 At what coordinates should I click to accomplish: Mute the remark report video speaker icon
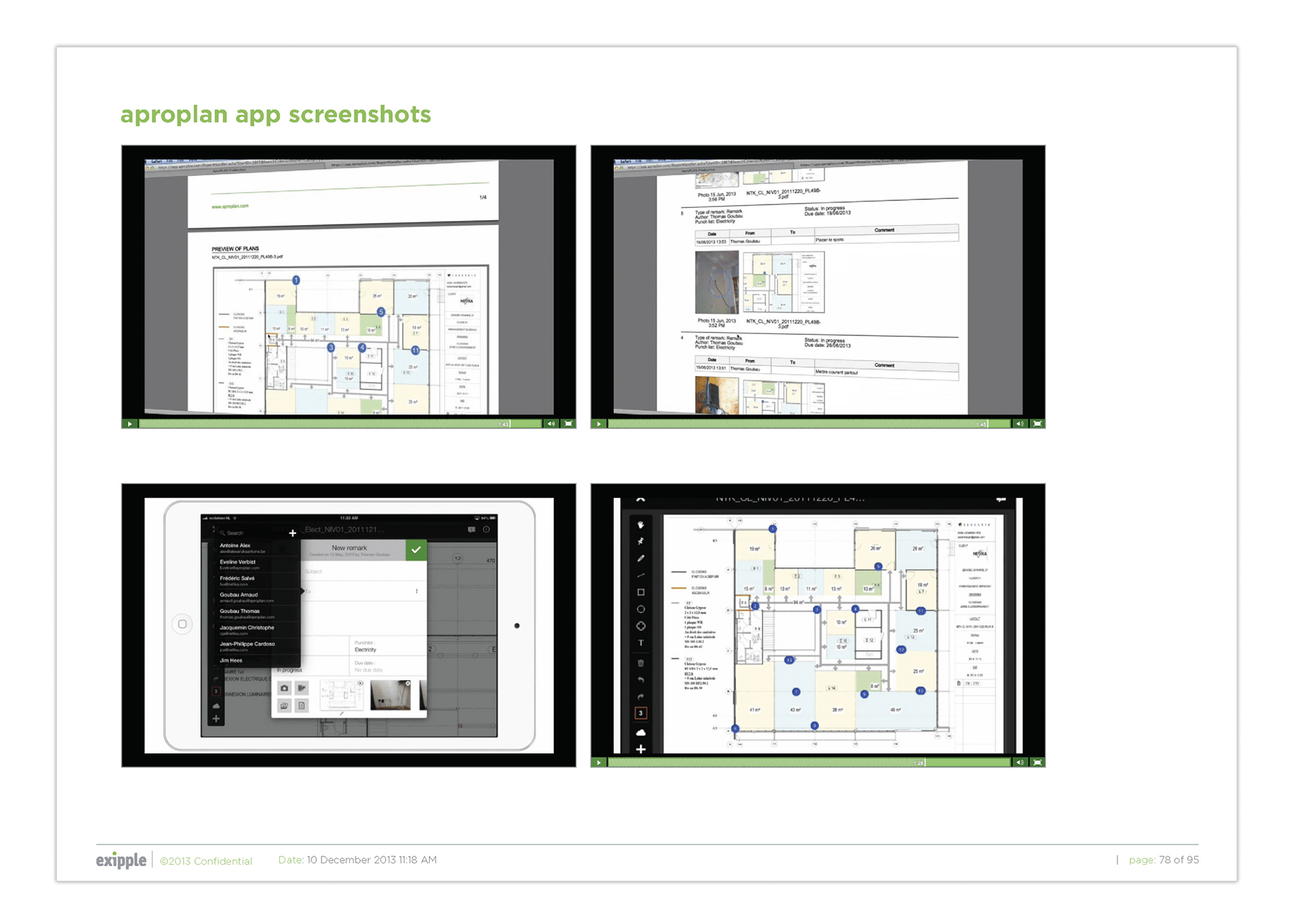click(1020, 424)
